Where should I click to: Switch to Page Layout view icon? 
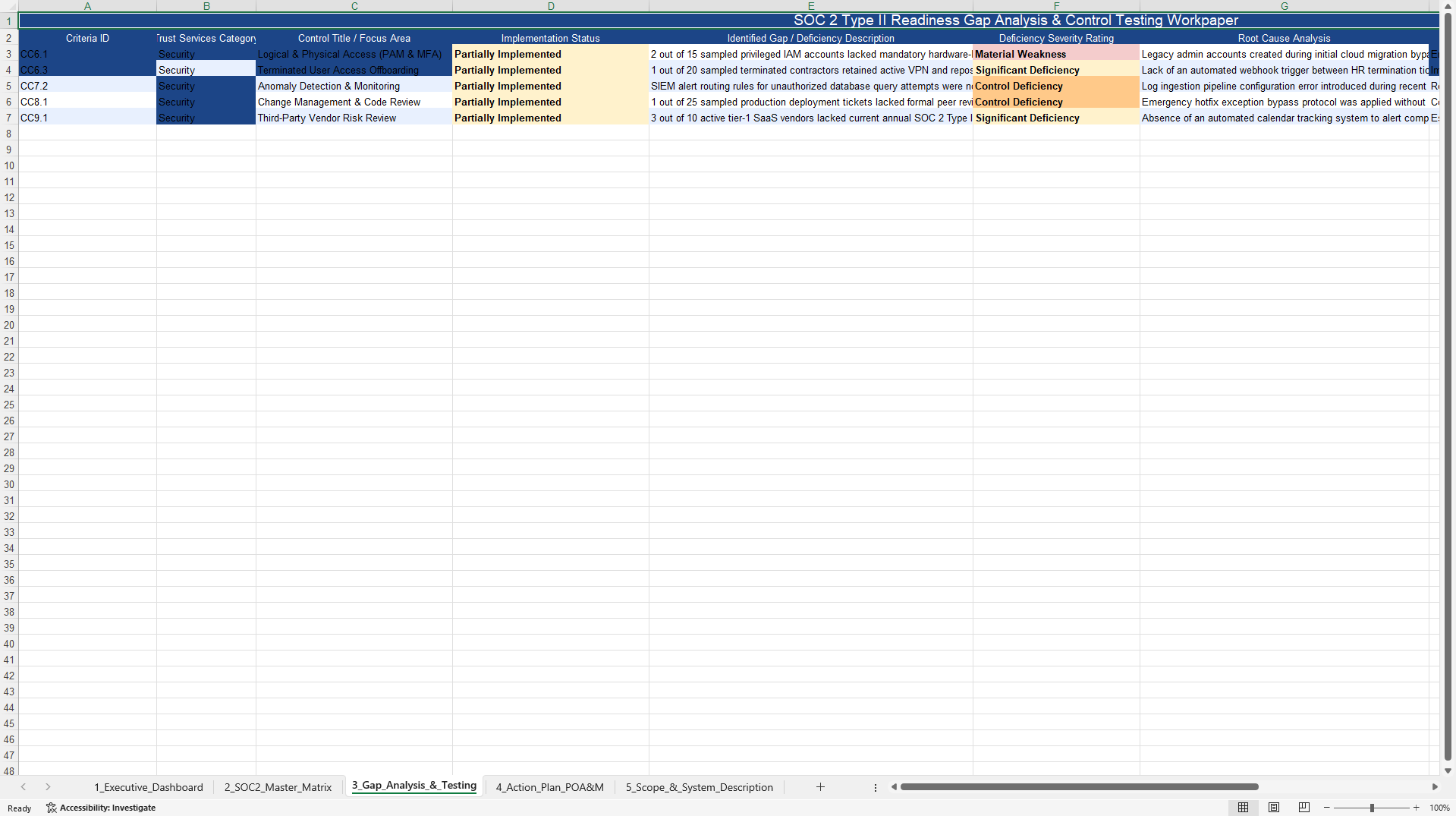click(x=1274, y=808)
